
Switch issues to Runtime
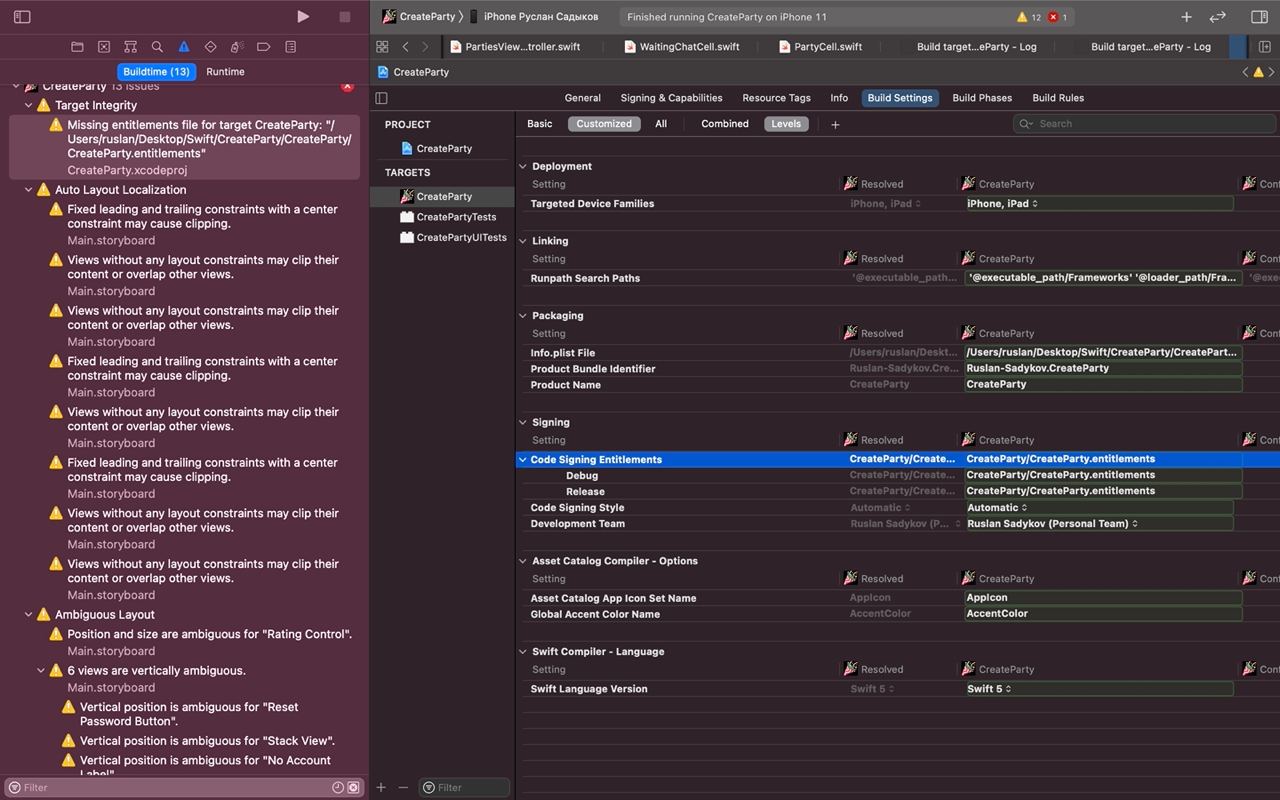click(225, 72)
